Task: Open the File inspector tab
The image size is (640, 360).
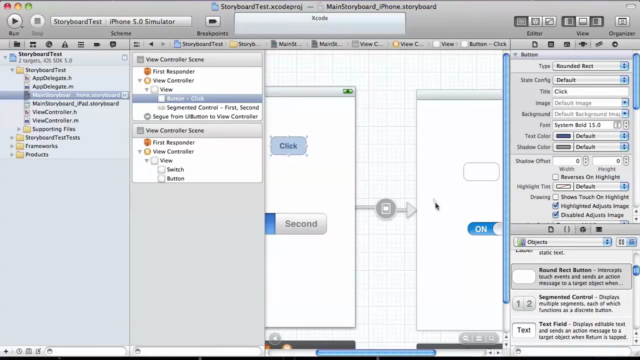Action: pos(535,44)
